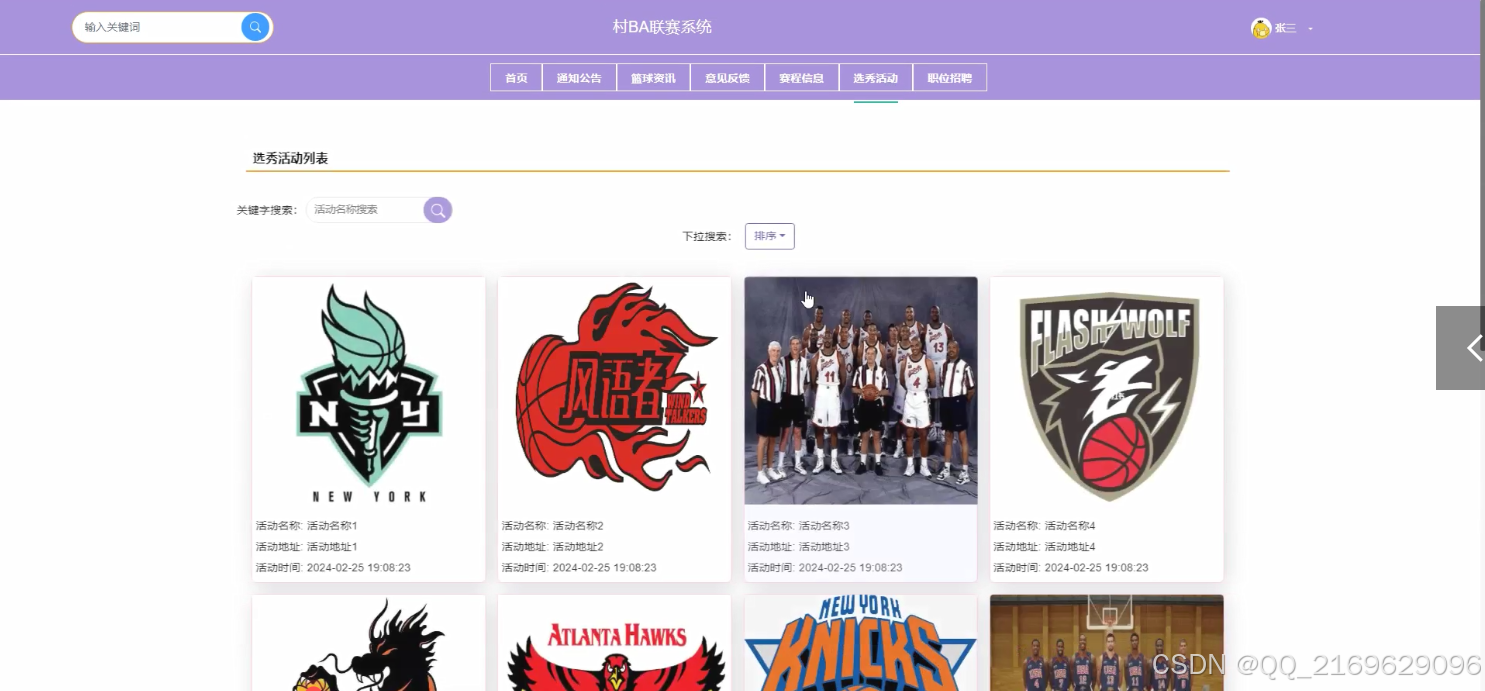Click the blue search icon in header
Image resolution: width=1485 pixels, height=691 pixels.
click(x=255, y=27)
